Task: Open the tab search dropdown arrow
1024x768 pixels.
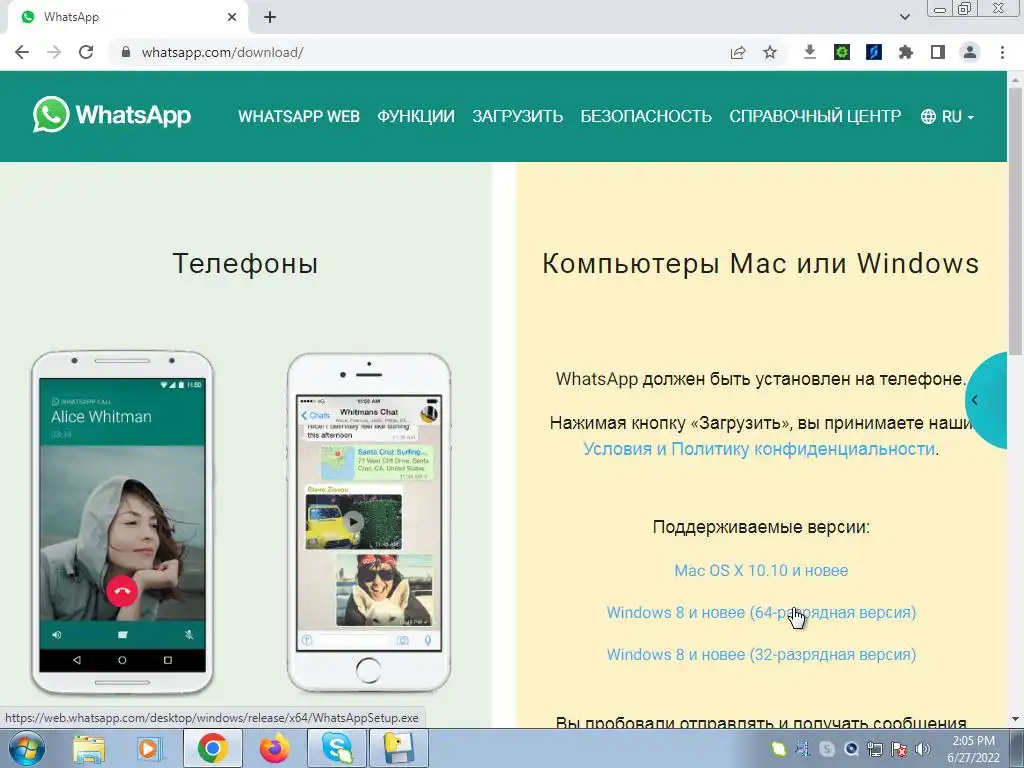Action: pyautogui.click(x=904, y=17)
